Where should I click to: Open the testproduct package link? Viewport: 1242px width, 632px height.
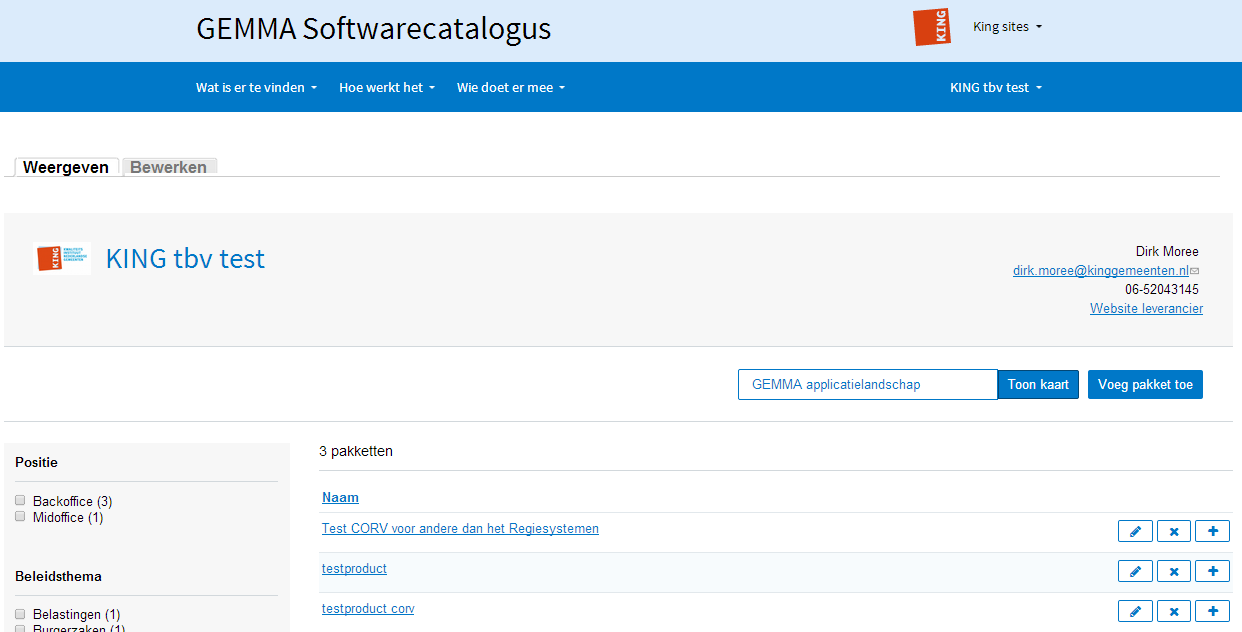pyautogui.click(x=354, y=568)
